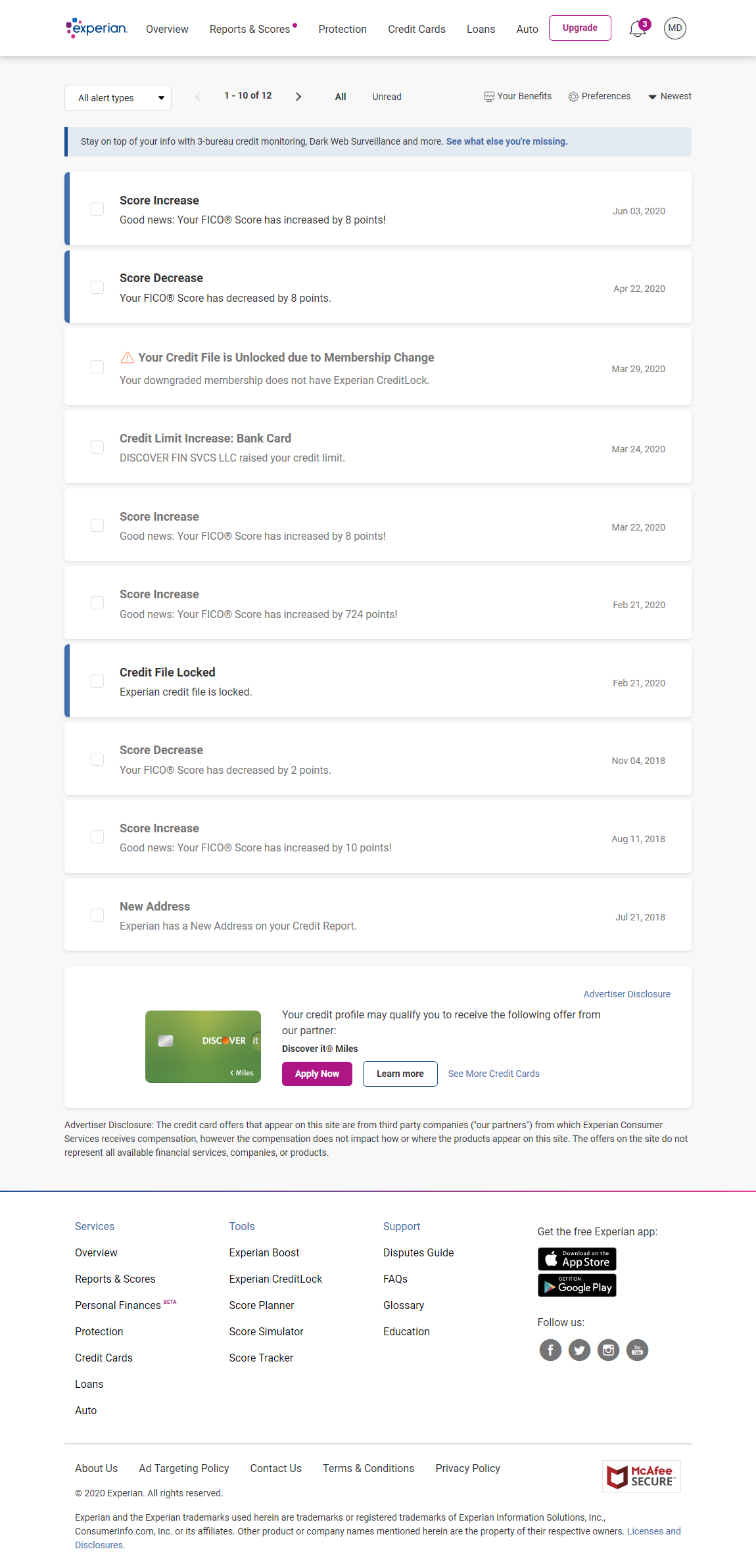The height and width of the screenshot is (1568, 756).
Task: Check the New Address alert checkbox
Action: (97, 915)
